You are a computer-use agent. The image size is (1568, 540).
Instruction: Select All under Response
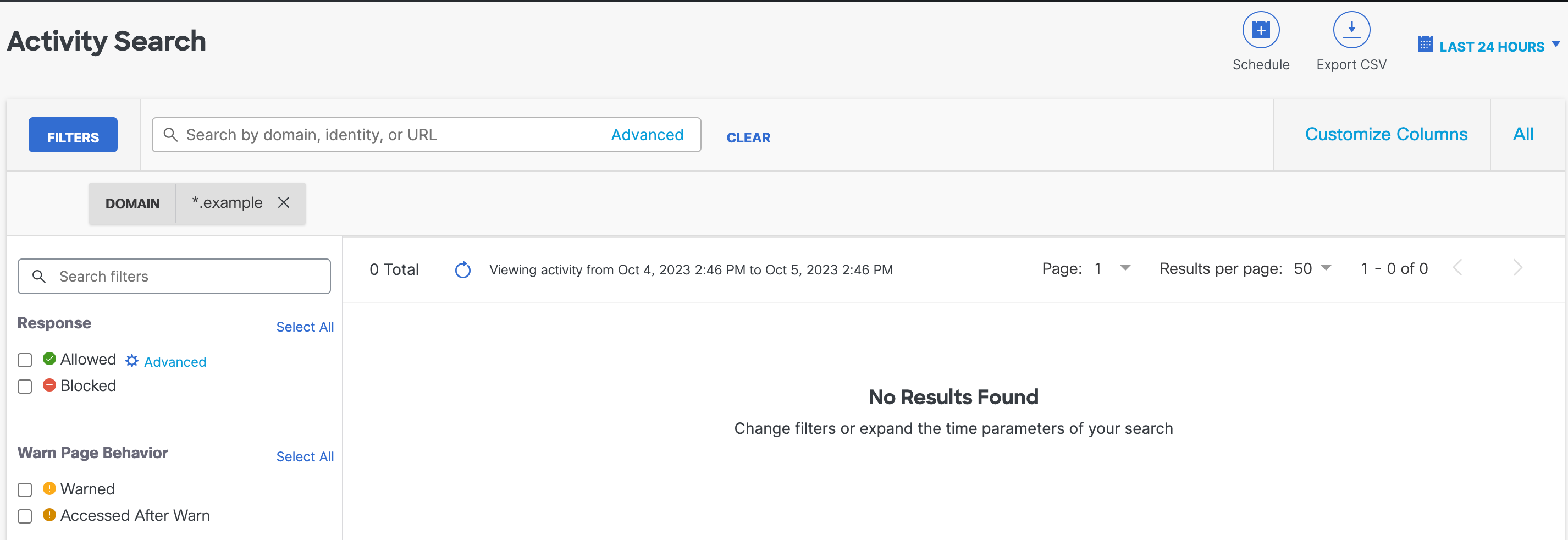point(305,327)
